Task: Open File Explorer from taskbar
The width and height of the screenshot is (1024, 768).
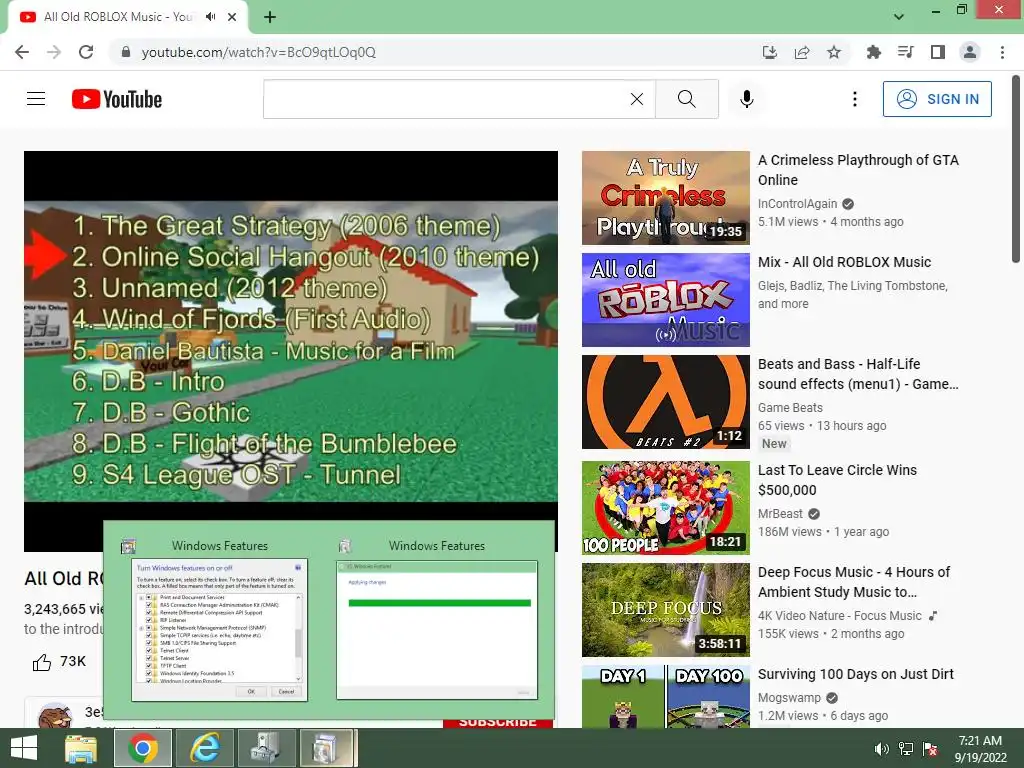Action: coord(81,748)
